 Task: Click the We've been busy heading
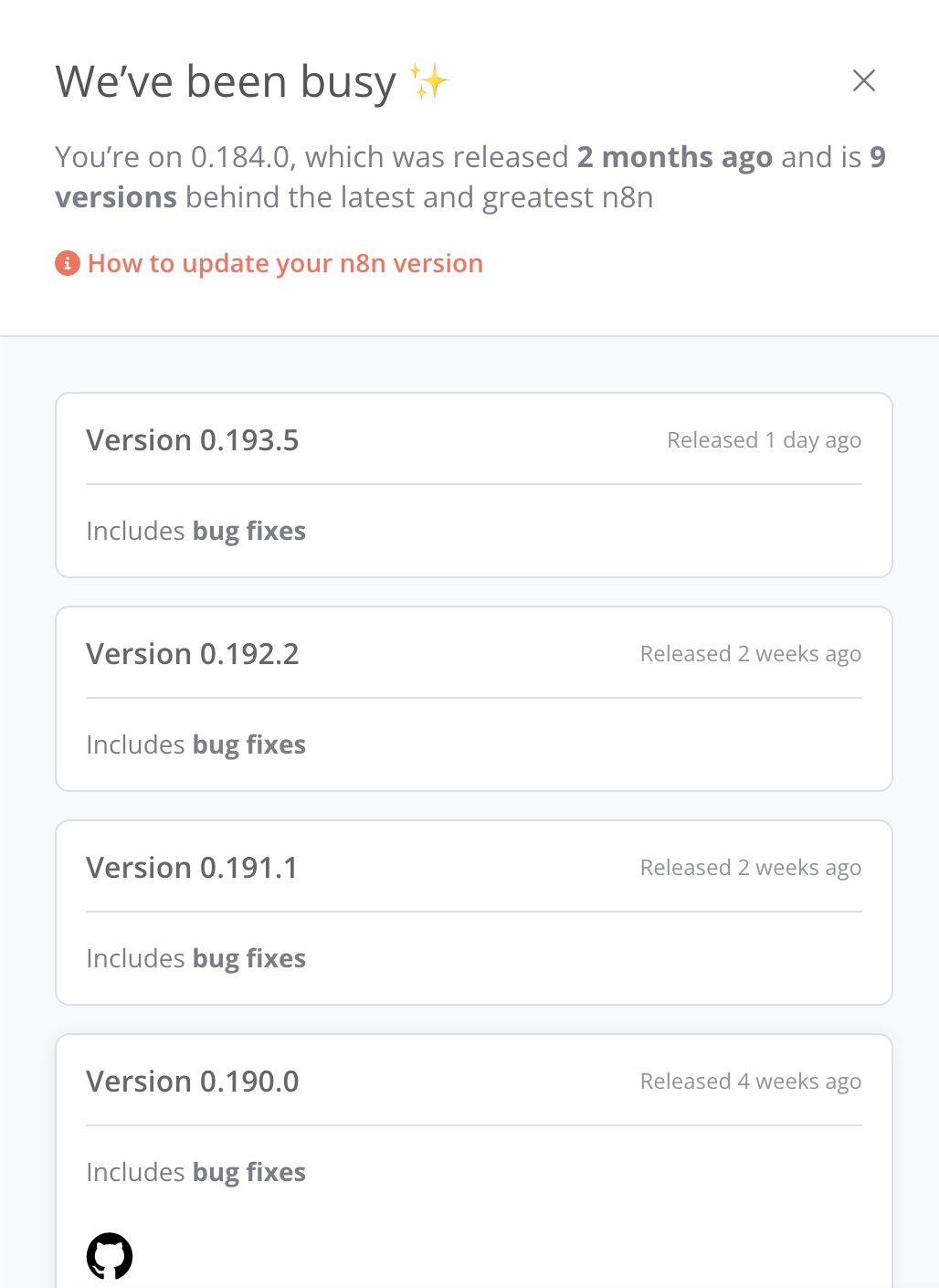point(226,81)
